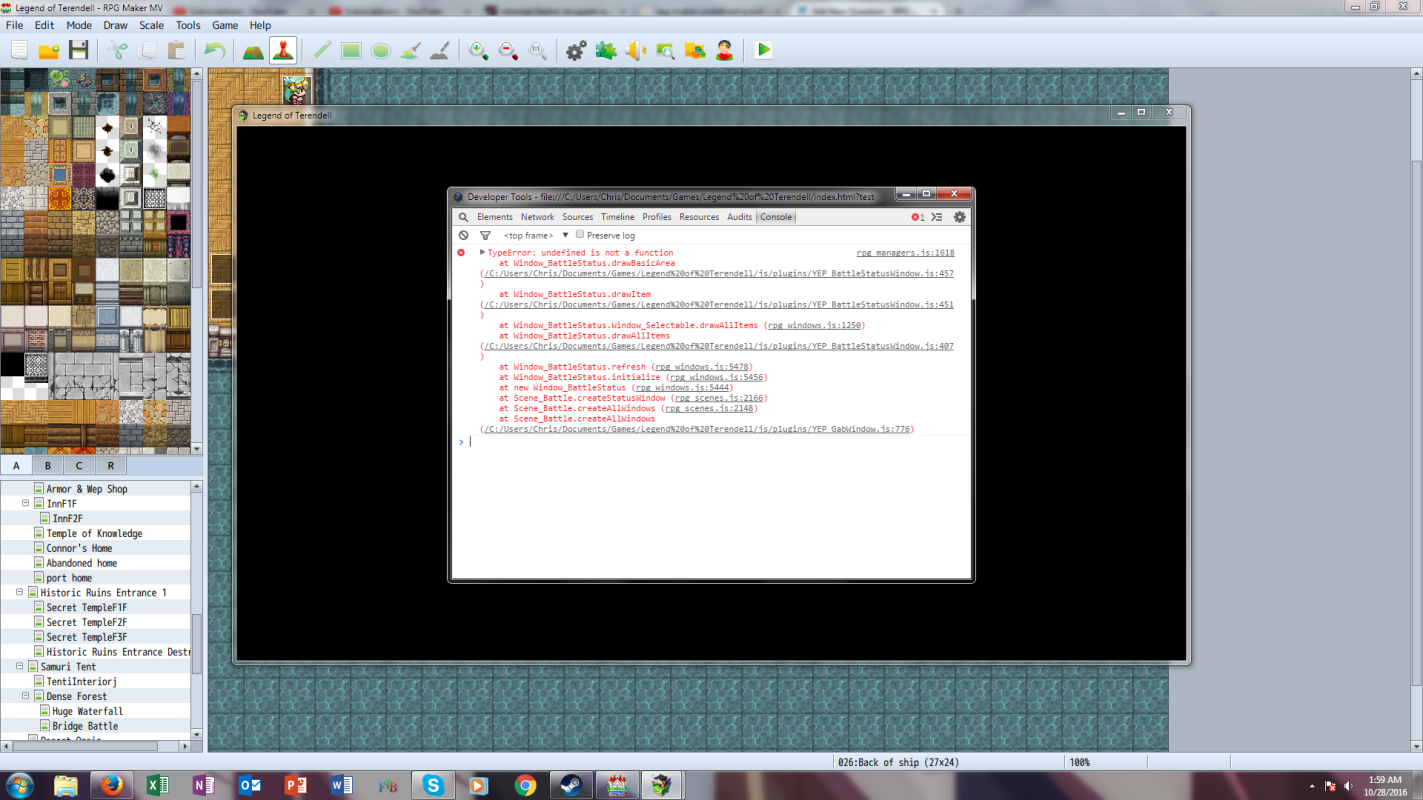1423x800 pixels.
Task: Clear the console log icon
Action: pyautogui.click(x=463, y=235)
